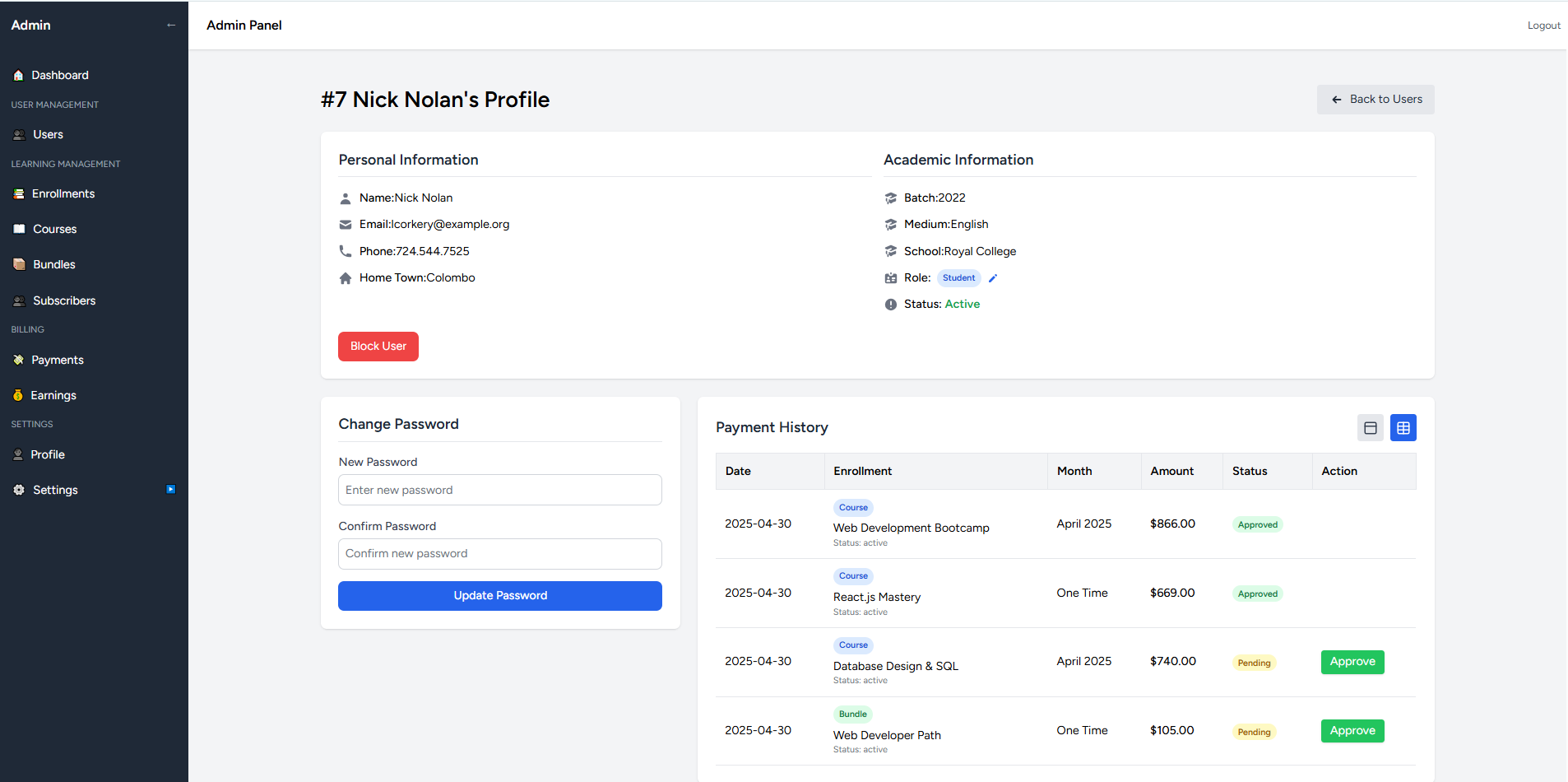Click the Users sidebar icon
This screenshot has height=782, width=1568.
[x=19, y=135]
